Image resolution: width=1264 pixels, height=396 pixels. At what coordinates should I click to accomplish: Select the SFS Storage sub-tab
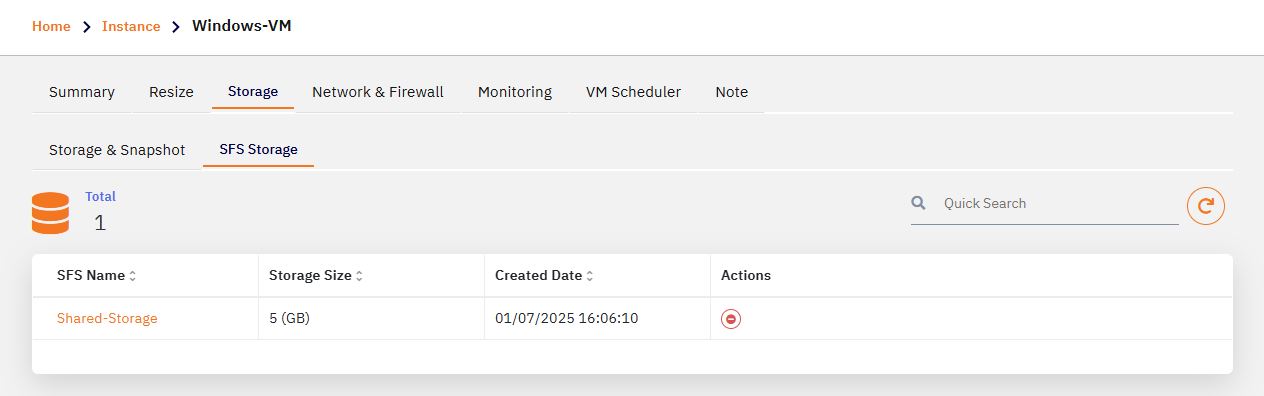[x=258, y=150]
